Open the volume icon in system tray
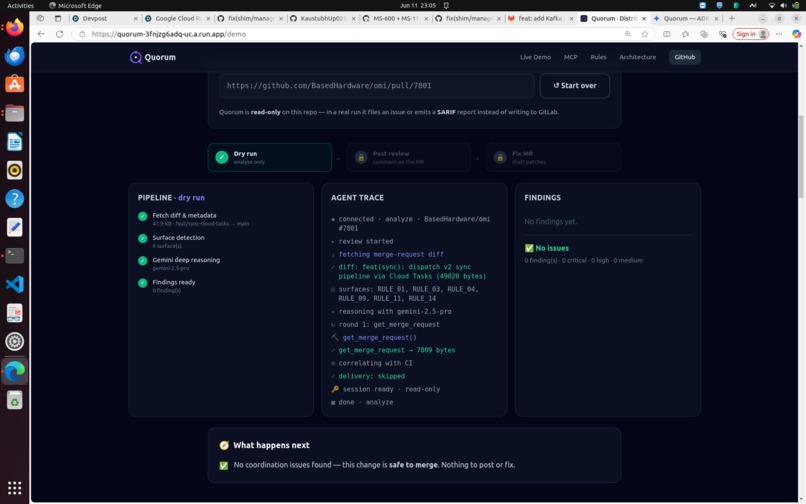This screenshot has height=504, width=806. point(783,5)
